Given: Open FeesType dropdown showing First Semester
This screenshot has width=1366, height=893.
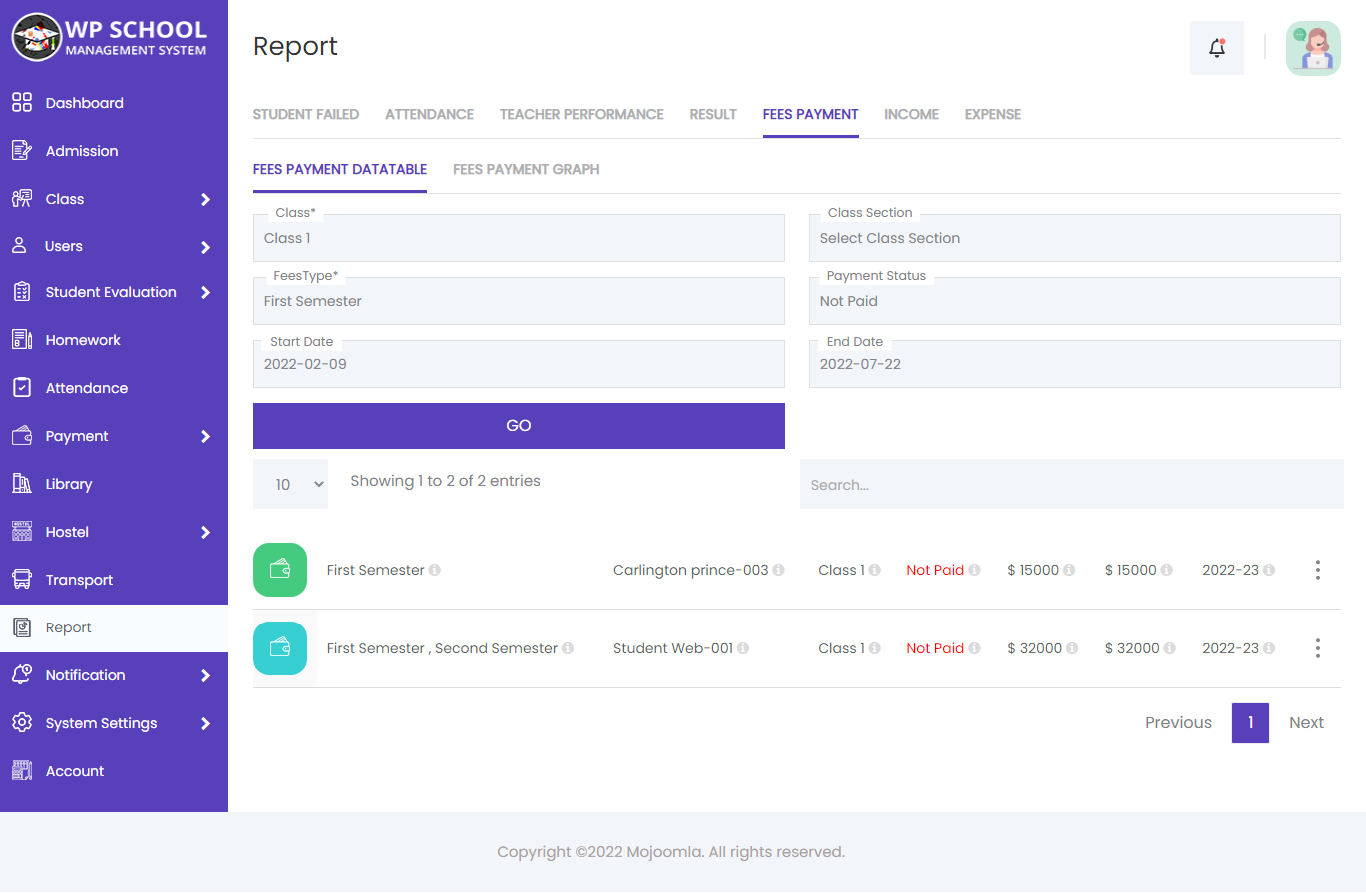Looking at the screenshot, I should (x=519, y=301).
